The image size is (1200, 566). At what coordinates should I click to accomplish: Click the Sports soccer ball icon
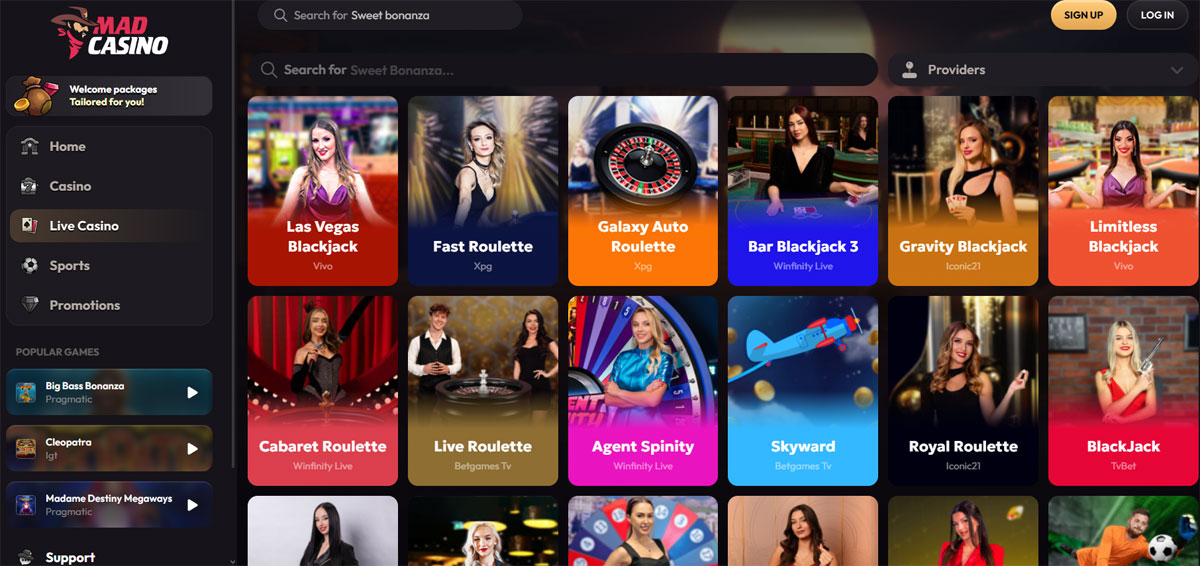tap(29, 266)
